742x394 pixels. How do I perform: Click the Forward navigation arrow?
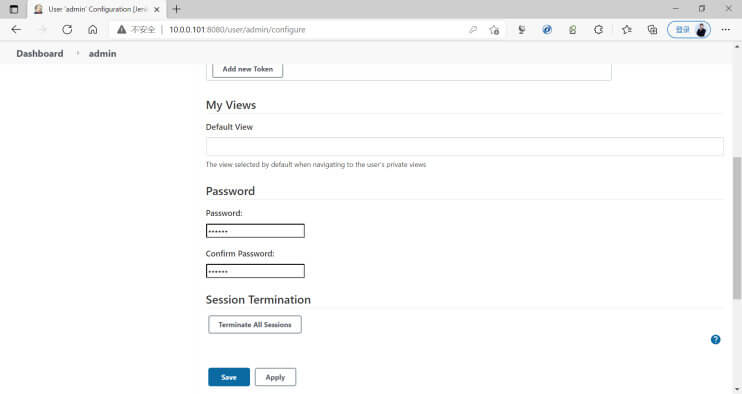click(42, 29)
